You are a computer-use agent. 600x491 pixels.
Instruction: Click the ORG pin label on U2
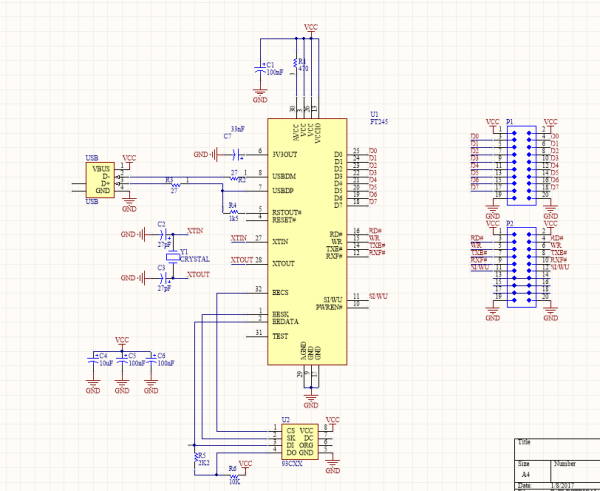click(306, 445)
